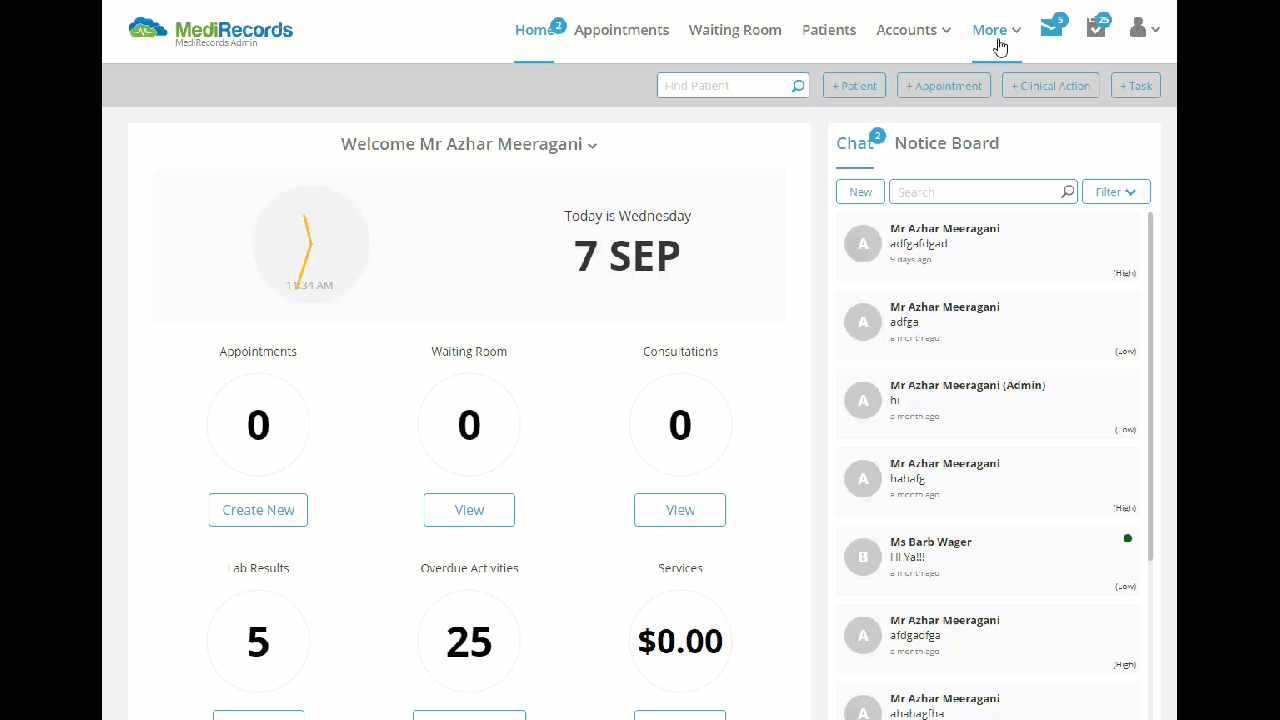Open chat message 'adfgafdgad'

coord(988,247)
